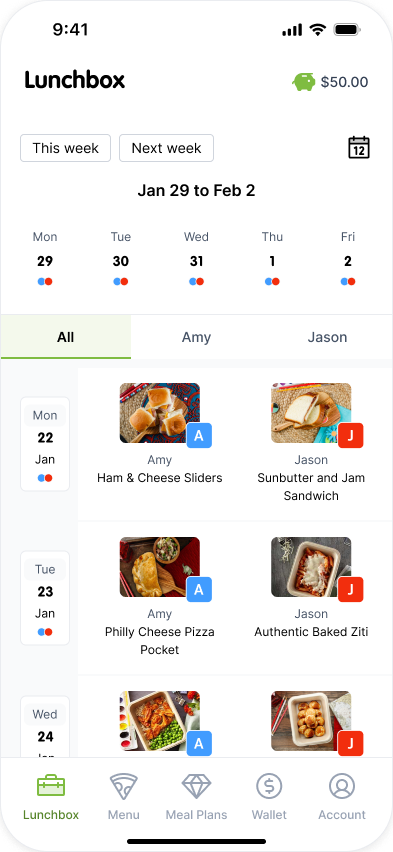Open Ham & Cheese Sliders meal photo
The width and height of the screenshot is (393, 852).
click(160, 412)
